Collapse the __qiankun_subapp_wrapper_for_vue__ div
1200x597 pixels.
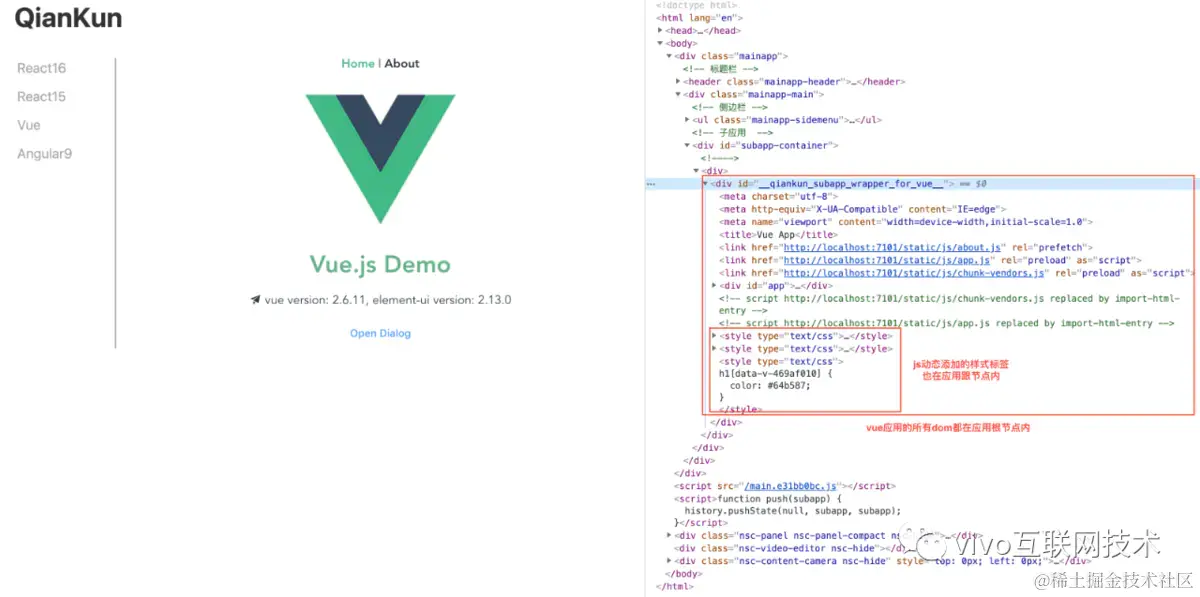tap(706, 184)
